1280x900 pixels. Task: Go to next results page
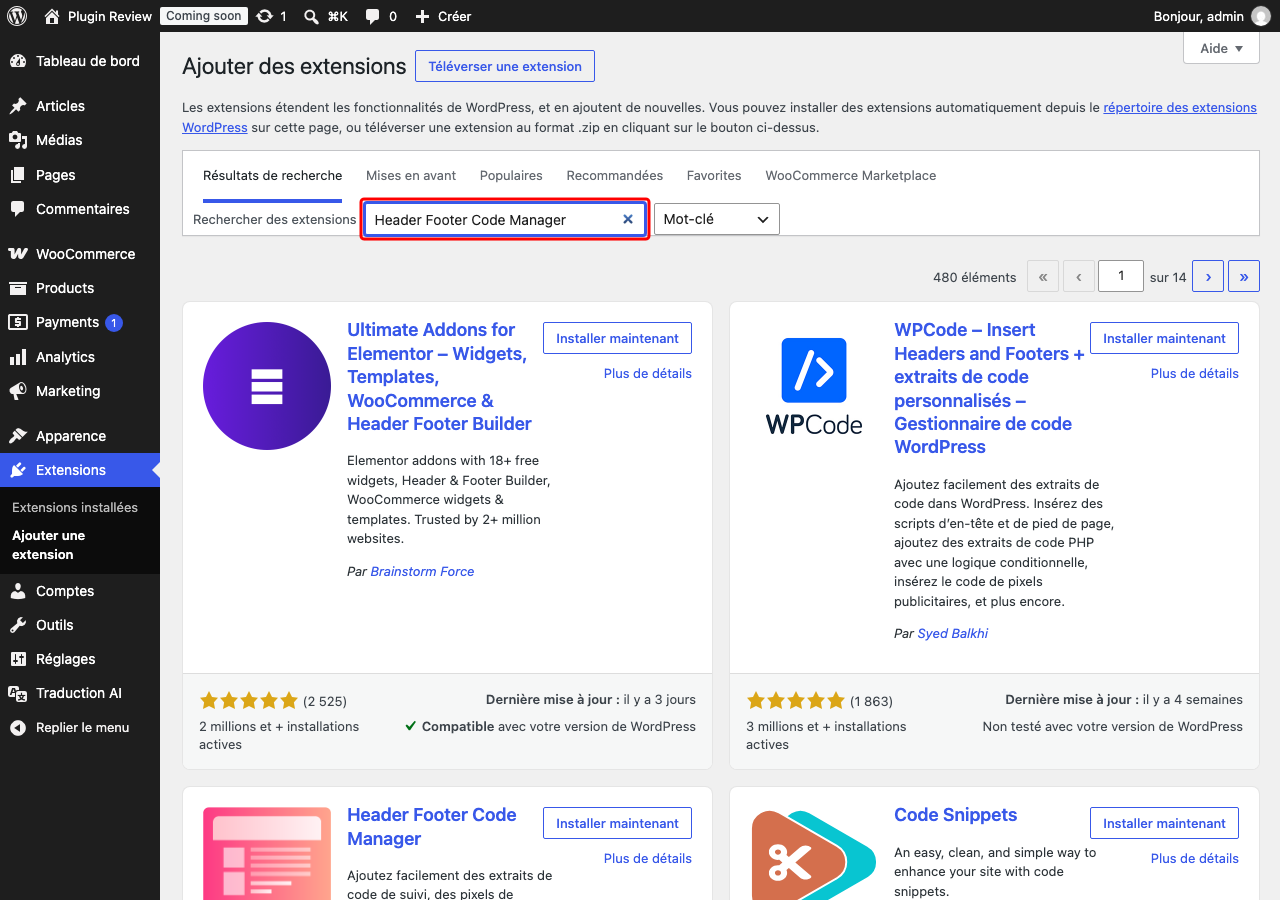click(x=1208, y=277)
